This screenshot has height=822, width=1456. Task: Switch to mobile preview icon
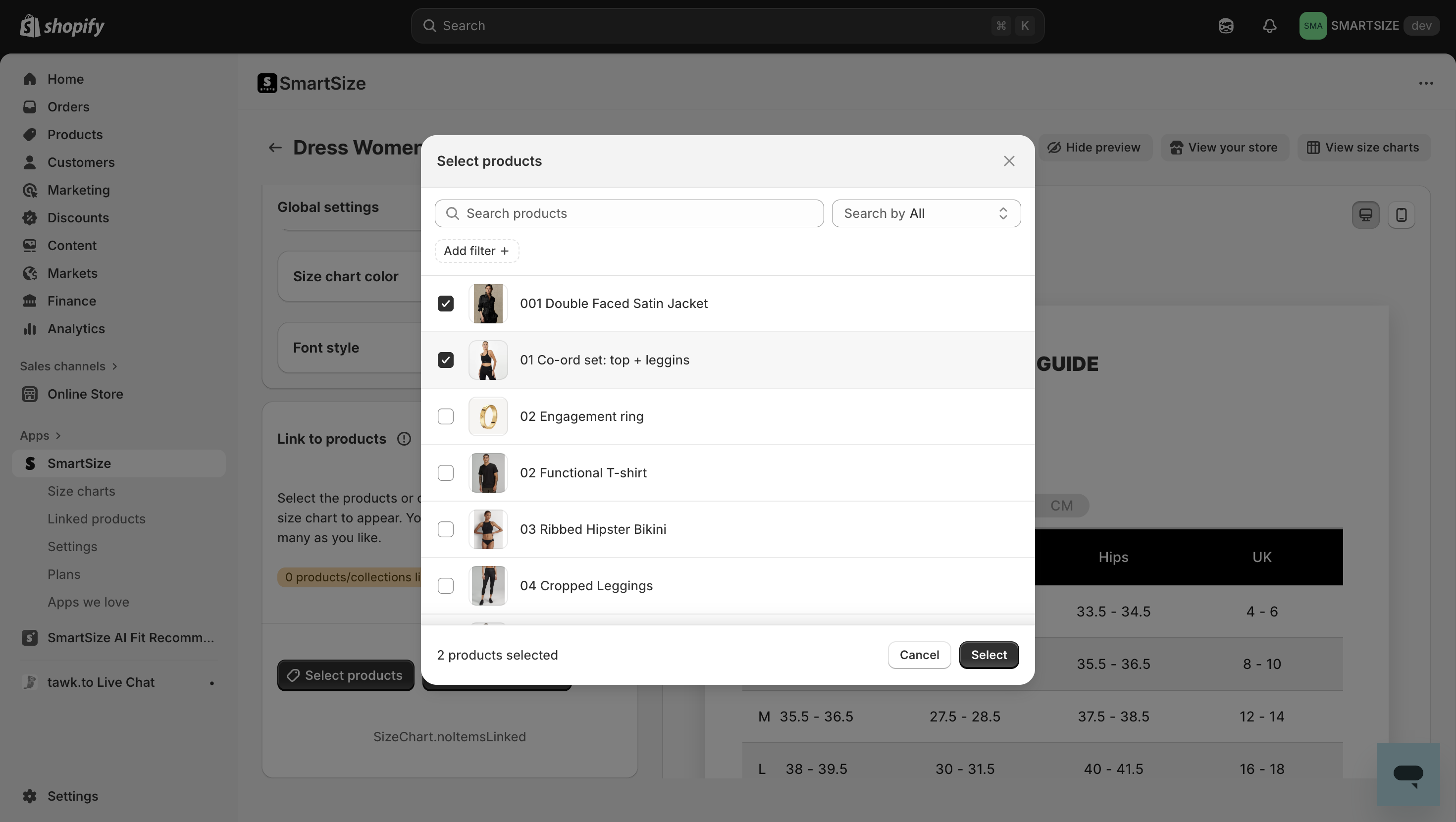pos(1401,215)
